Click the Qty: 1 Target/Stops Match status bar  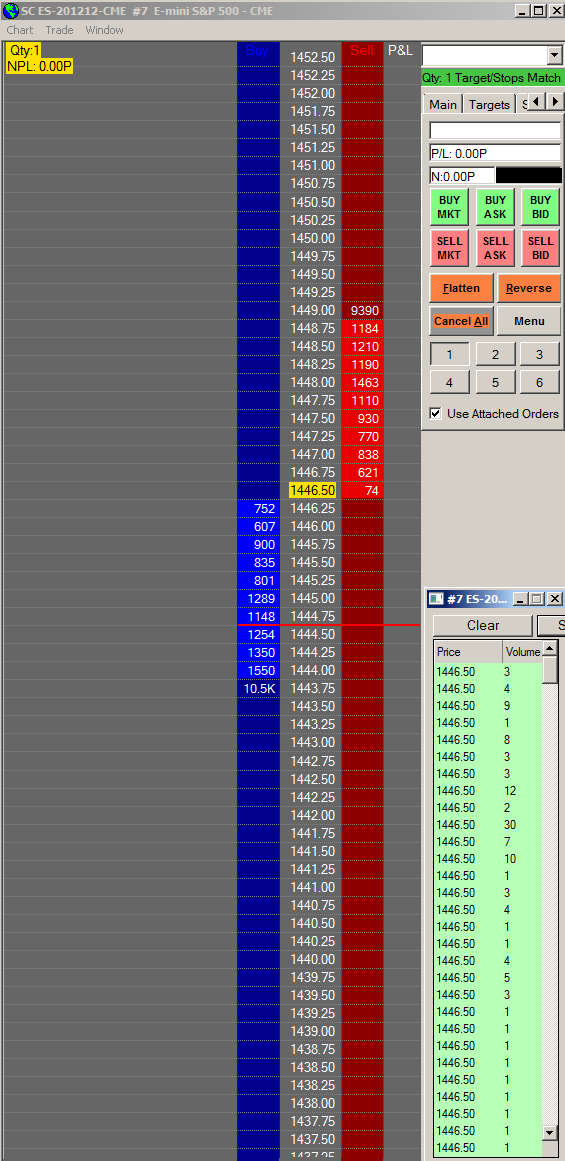click(x=492, y=77)
